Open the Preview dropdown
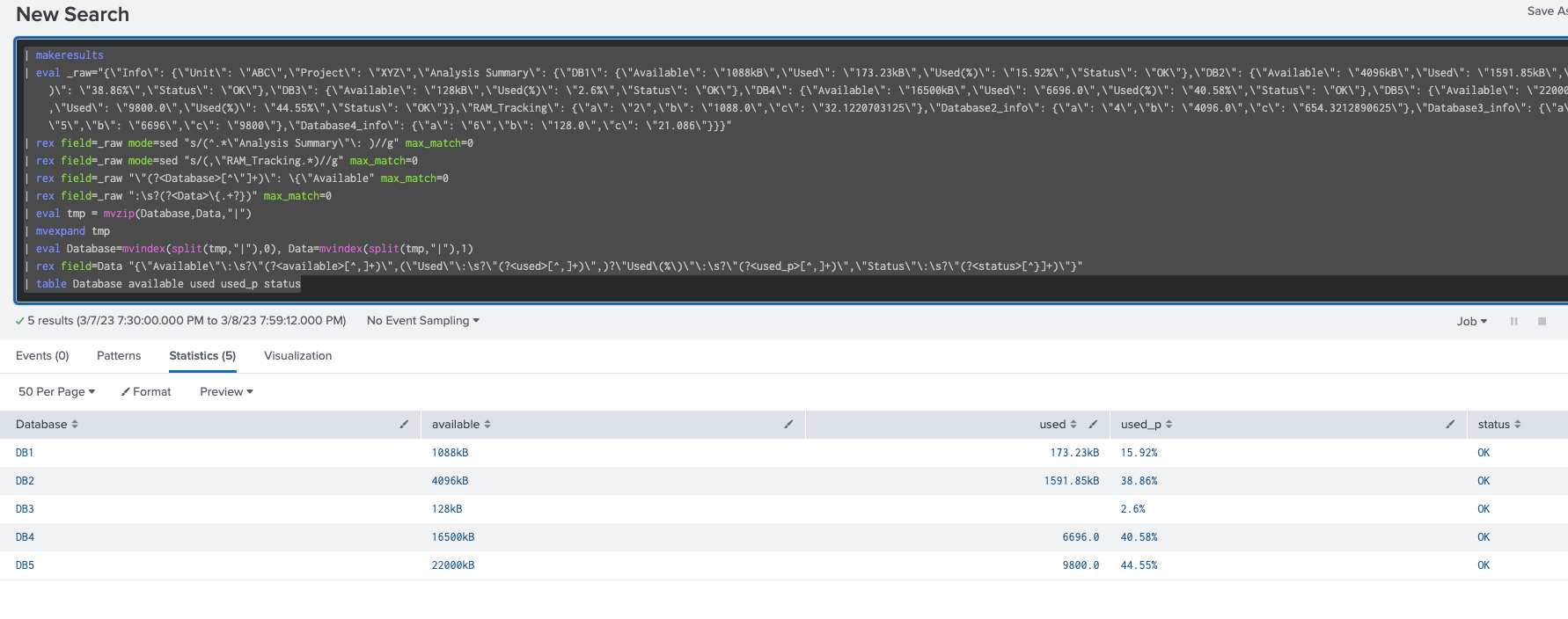The image size is (1568, 619). point(226,391)
